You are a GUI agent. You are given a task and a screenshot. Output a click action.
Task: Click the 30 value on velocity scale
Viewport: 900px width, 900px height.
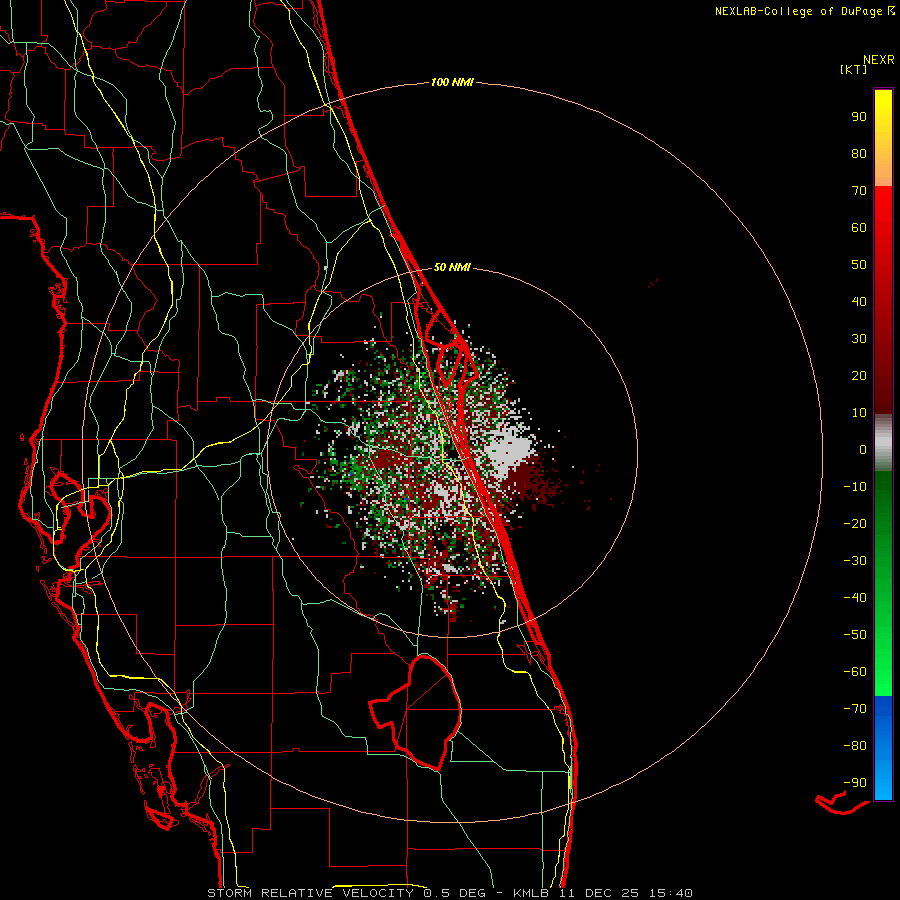coord(859,339)
